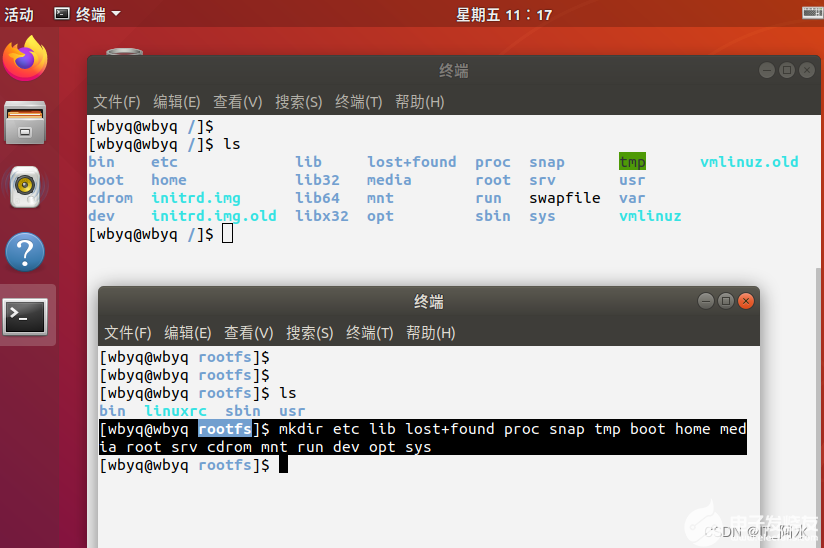
Task: Click the selected rootfs word in prompt
Action: [x=225, y=429]
